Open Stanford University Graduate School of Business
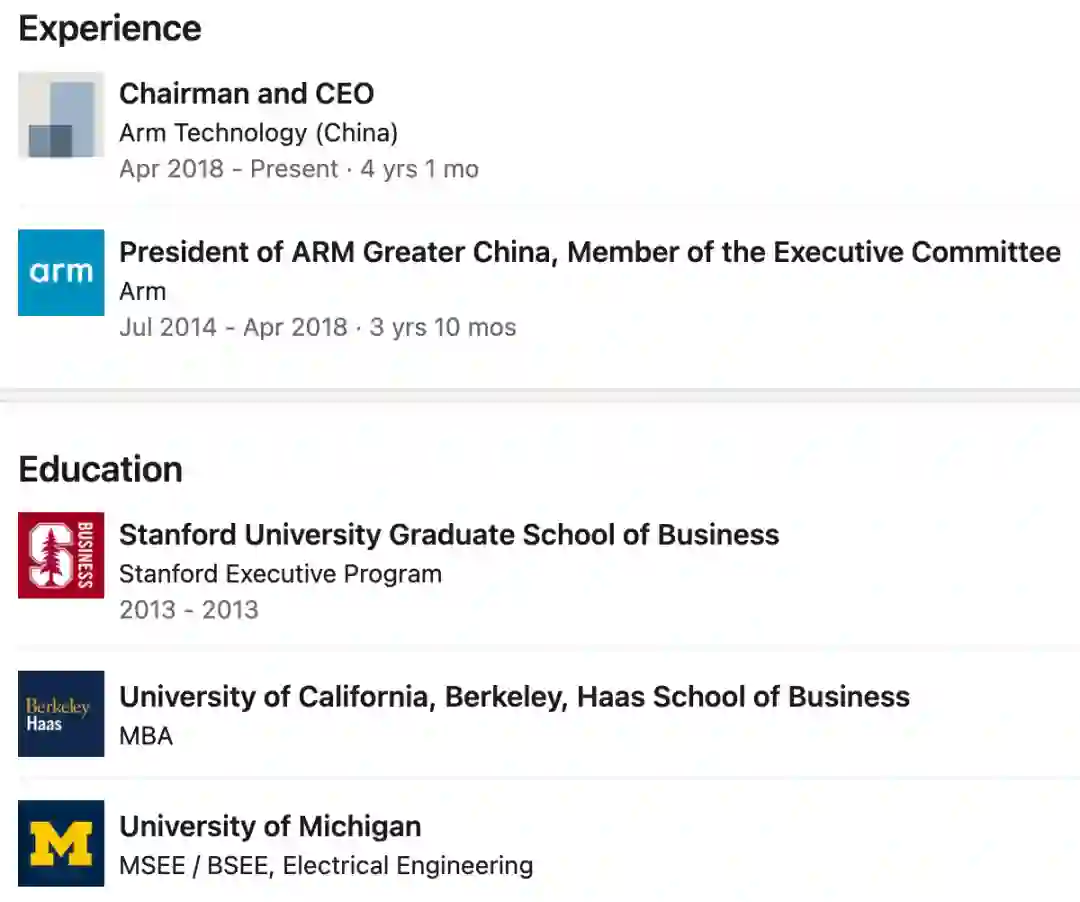 tap(449, 535)
